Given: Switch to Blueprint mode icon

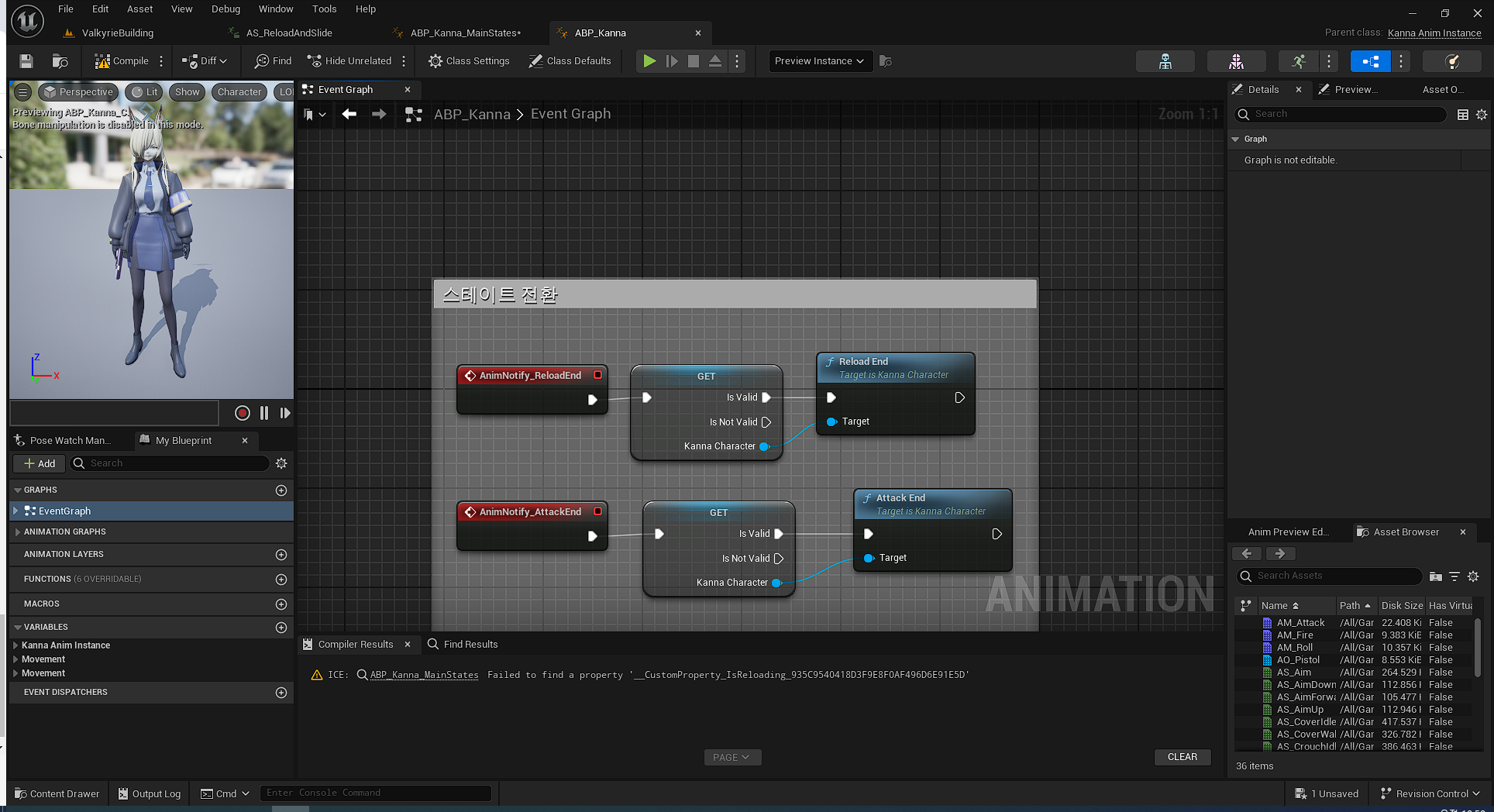Looking at the screenshot, I should pyautogui.click(x=1370, y=61).
